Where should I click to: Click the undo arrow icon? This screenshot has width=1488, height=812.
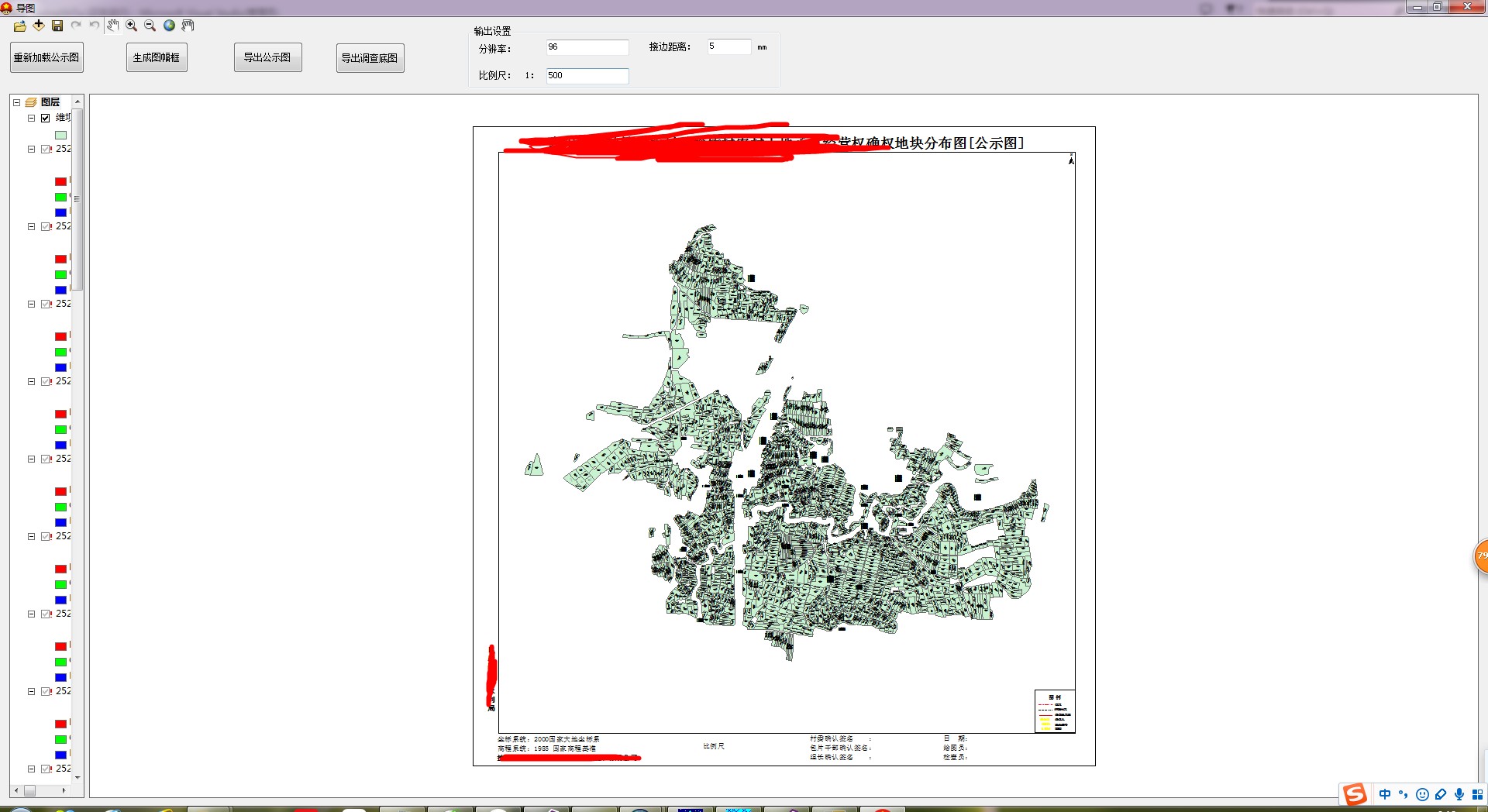[x=95, y=26]
